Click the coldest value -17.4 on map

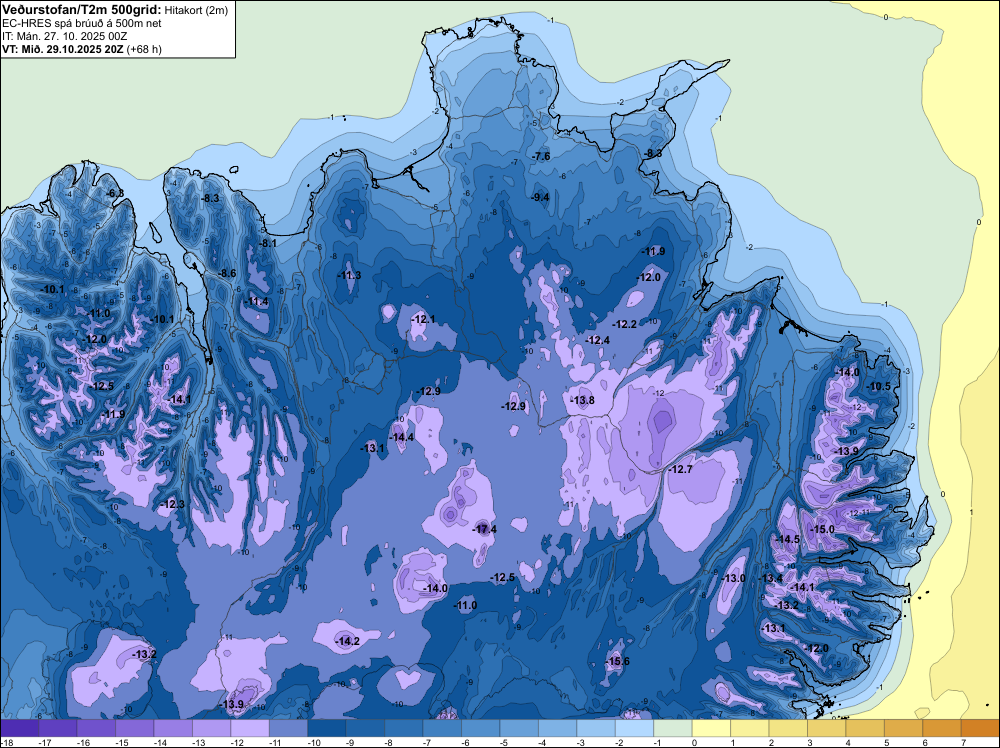485,529
